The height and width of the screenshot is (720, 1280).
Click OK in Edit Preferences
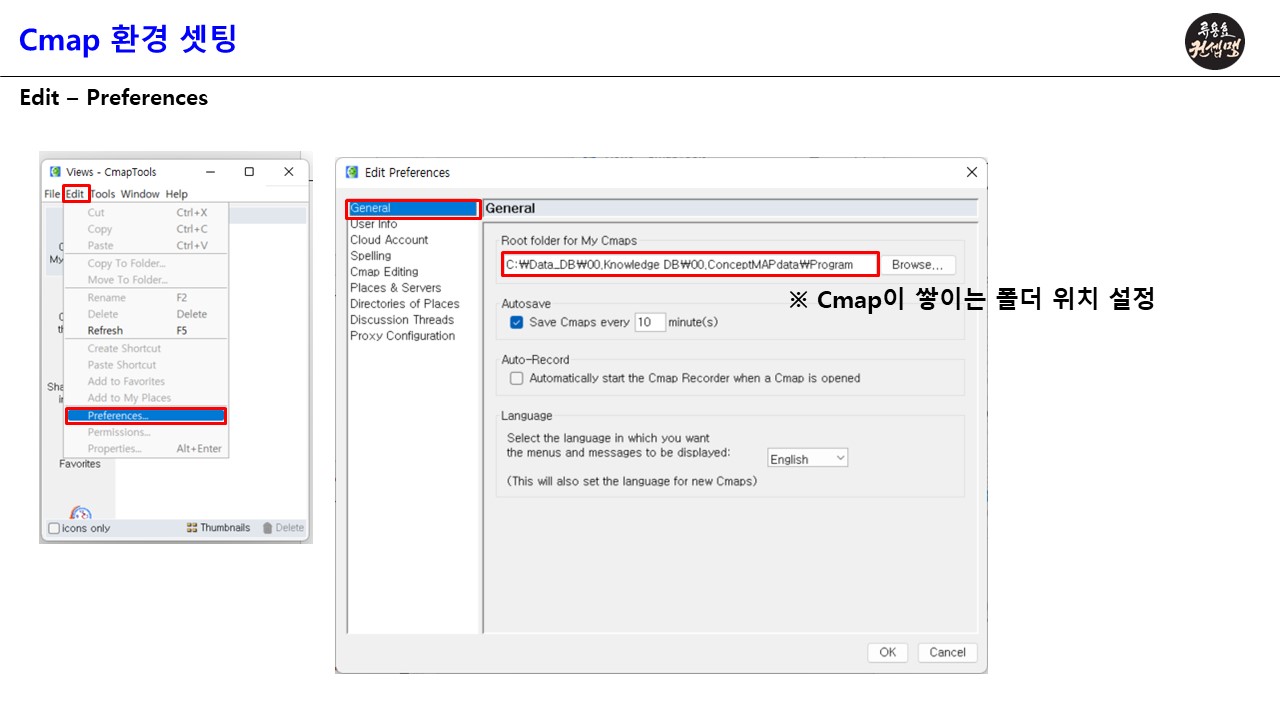coord(888,652)
